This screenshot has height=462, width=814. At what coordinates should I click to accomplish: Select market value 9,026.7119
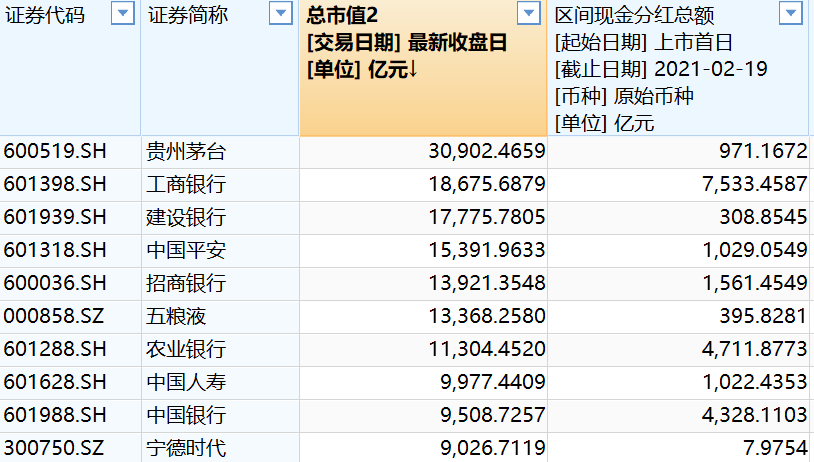pyautogui.click(x=424, y=447)
